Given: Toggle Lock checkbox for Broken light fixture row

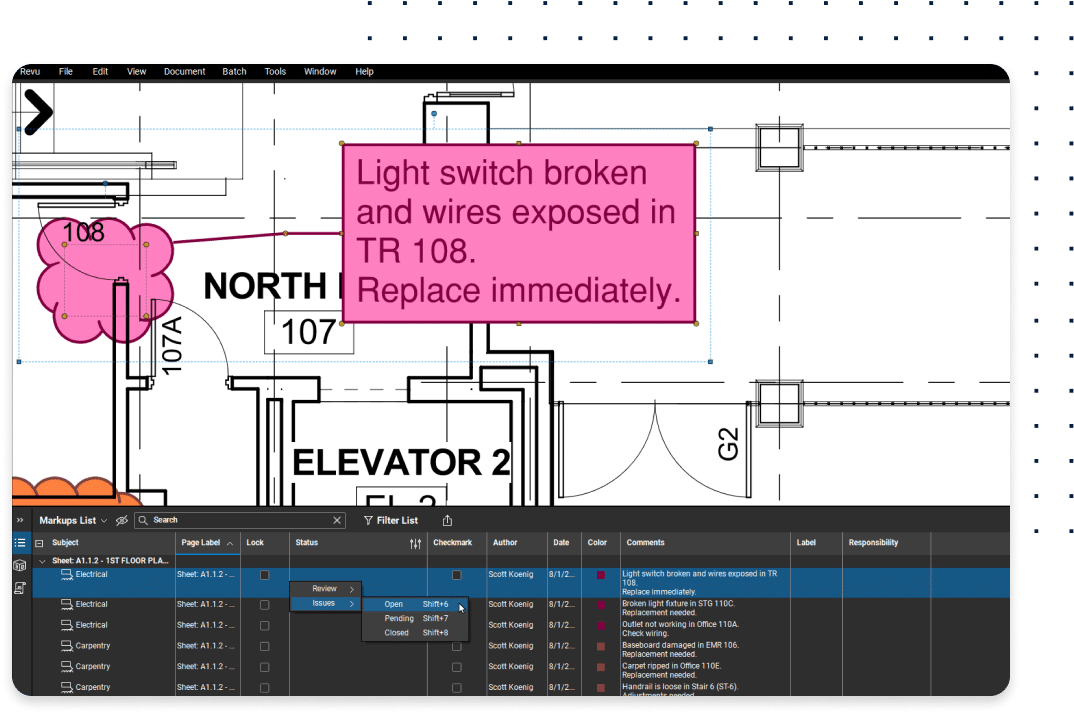Looking at the screenshot, I should coord(264,605).
